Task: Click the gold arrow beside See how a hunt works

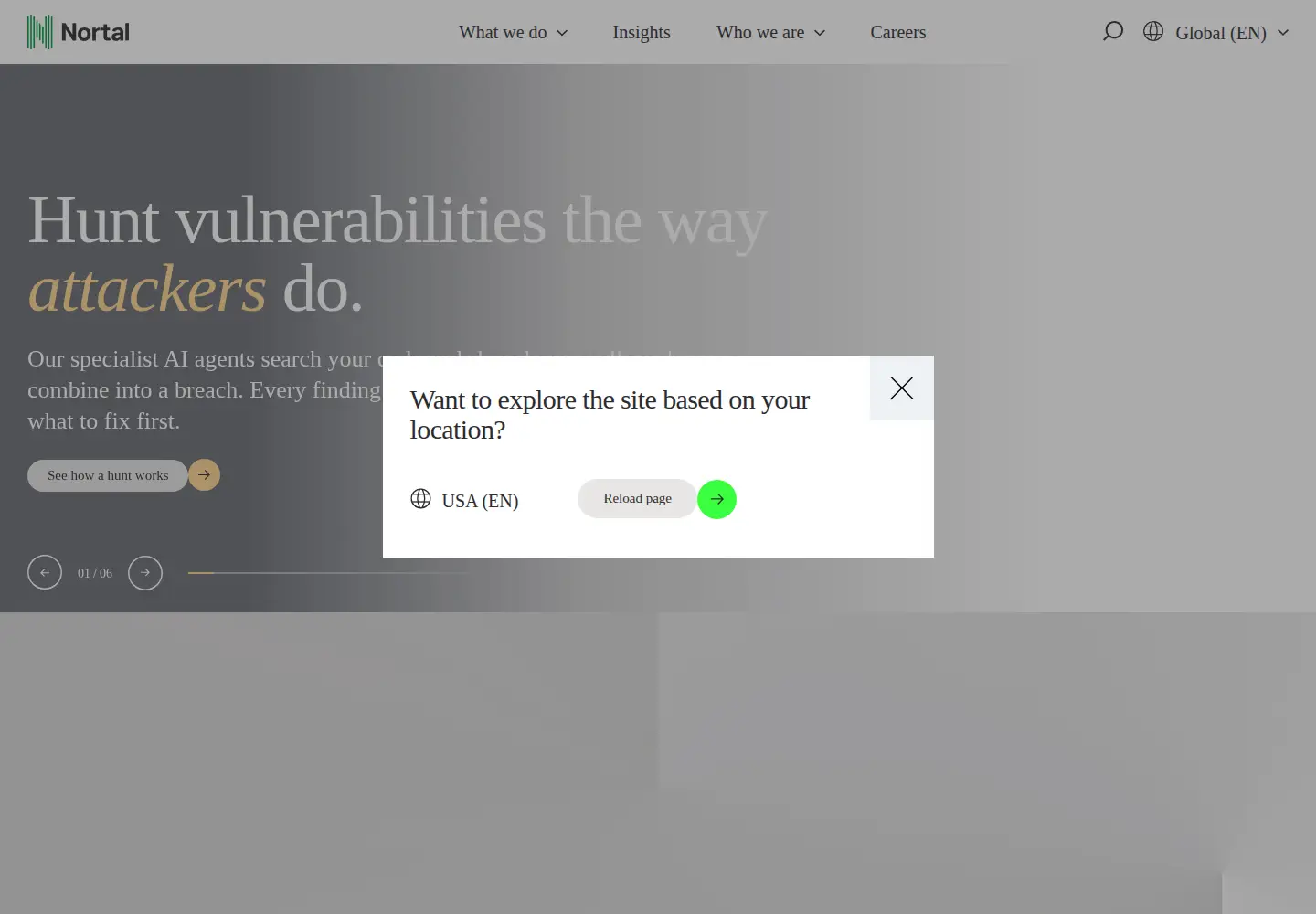Action: point(204,475)
